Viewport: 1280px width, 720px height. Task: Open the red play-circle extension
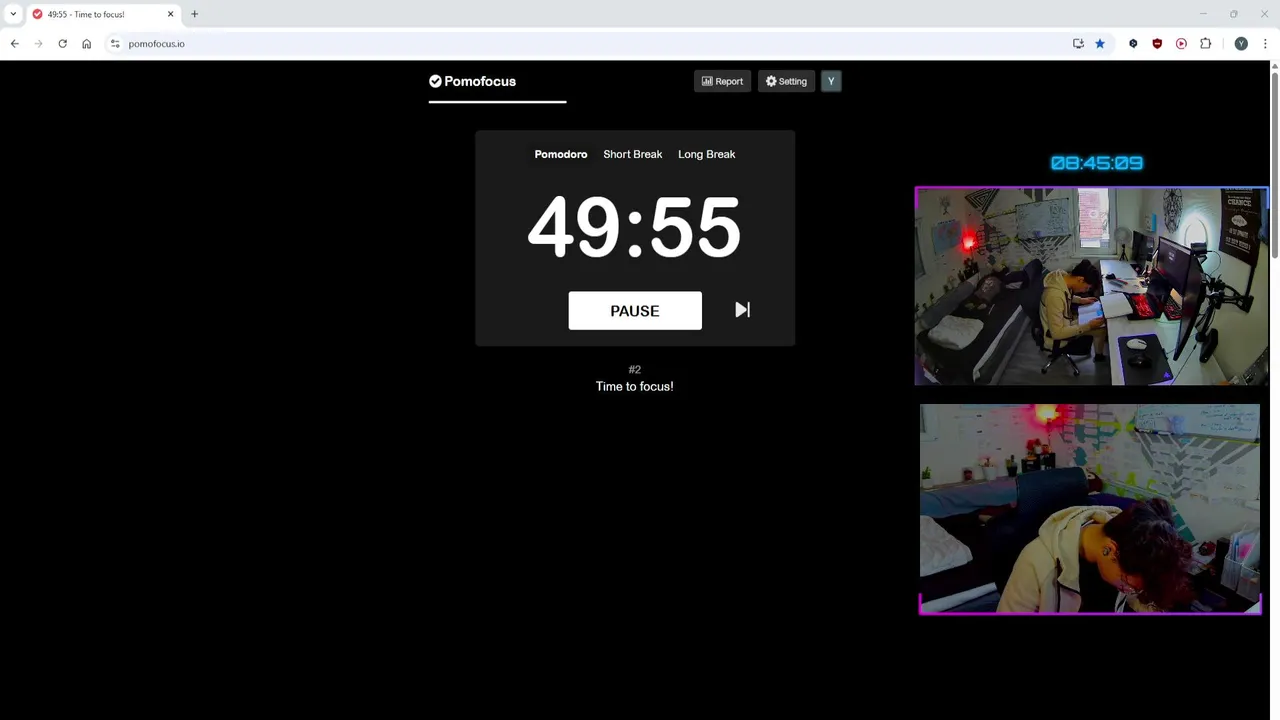tap(1181, 44)
